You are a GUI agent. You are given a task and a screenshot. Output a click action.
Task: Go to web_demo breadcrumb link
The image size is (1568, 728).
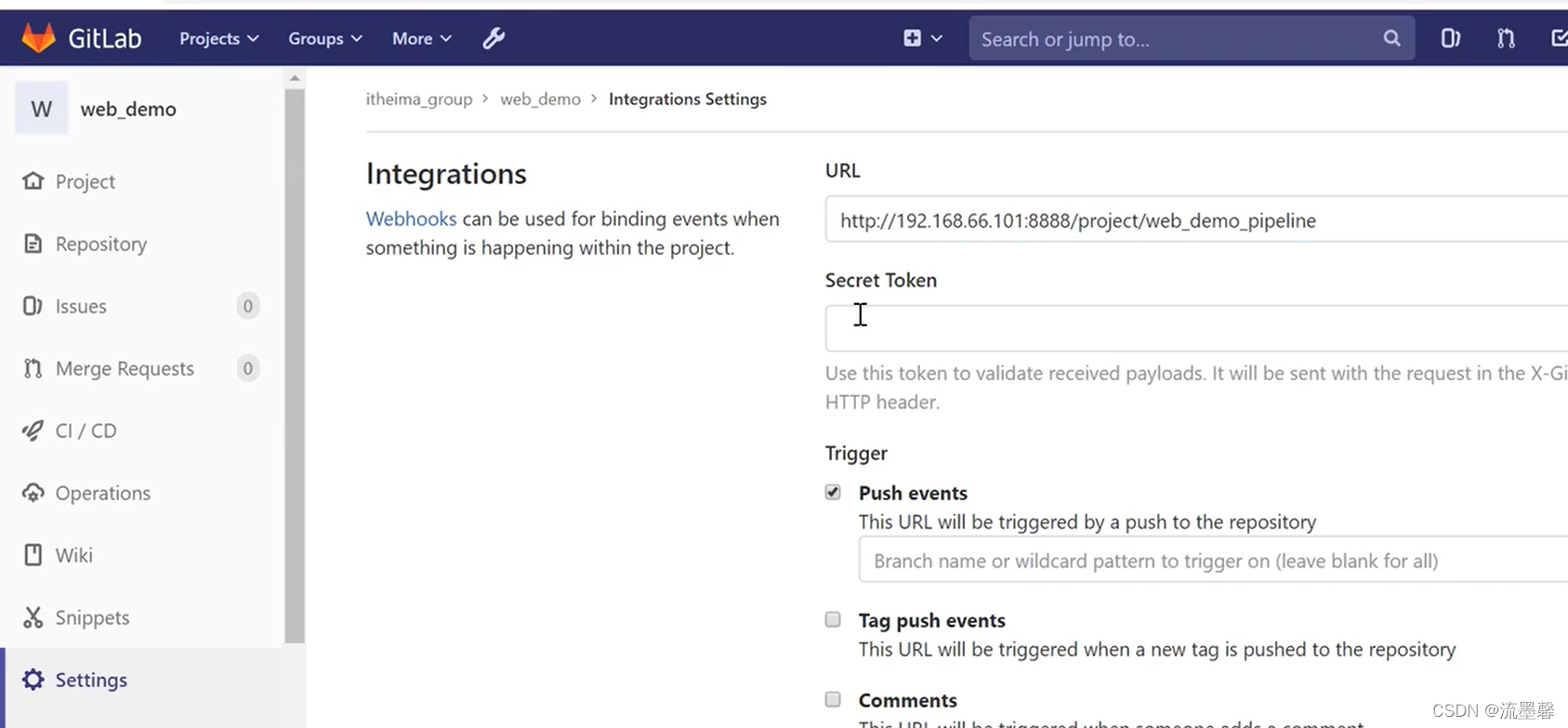(x=540, y=99)
